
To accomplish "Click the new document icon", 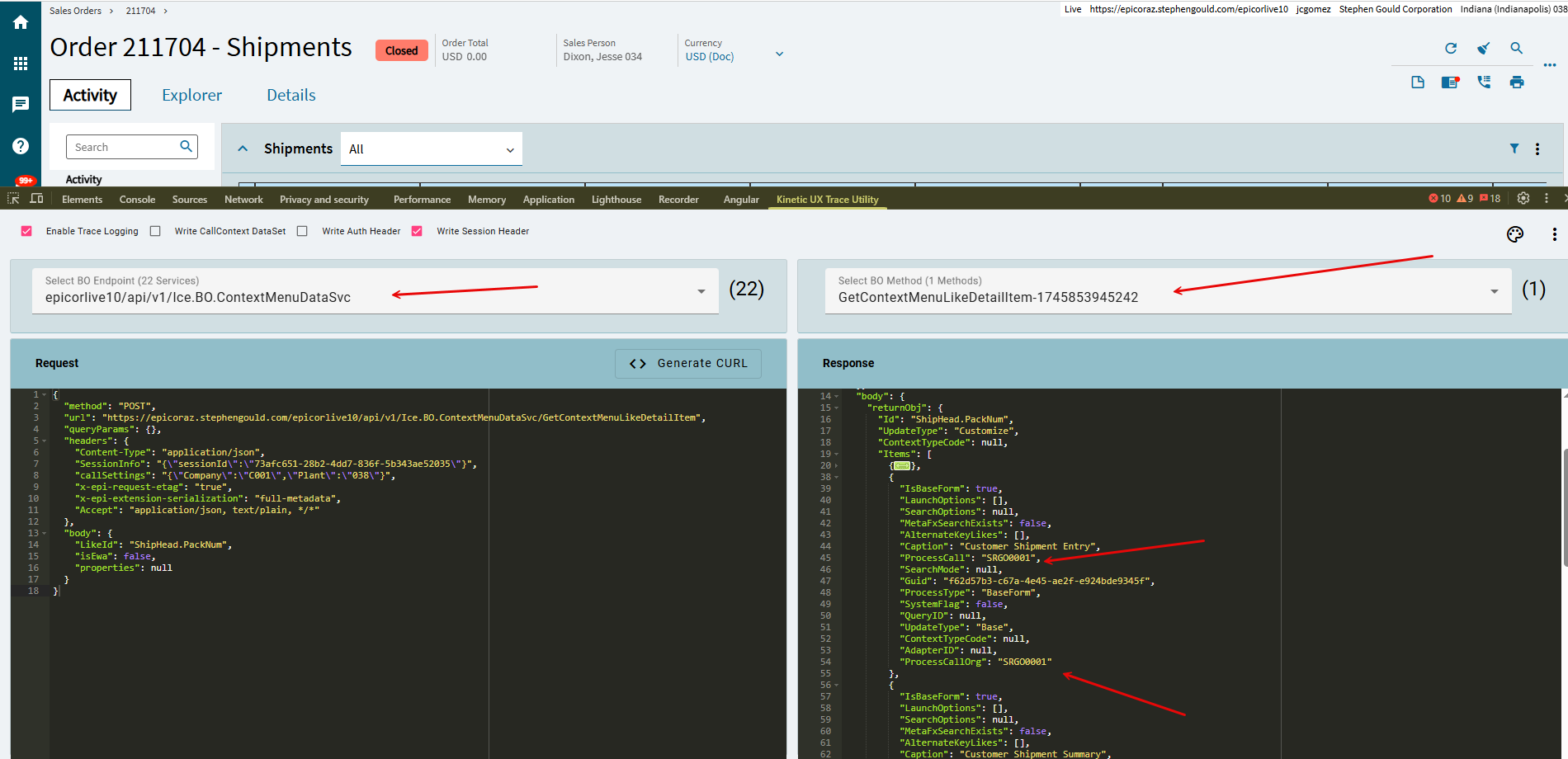I will click(x=1418, y=82).
